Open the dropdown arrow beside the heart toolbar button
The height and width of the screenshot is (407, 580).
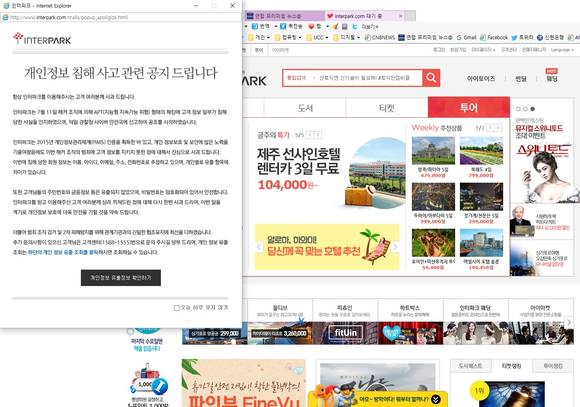point(327,26)
